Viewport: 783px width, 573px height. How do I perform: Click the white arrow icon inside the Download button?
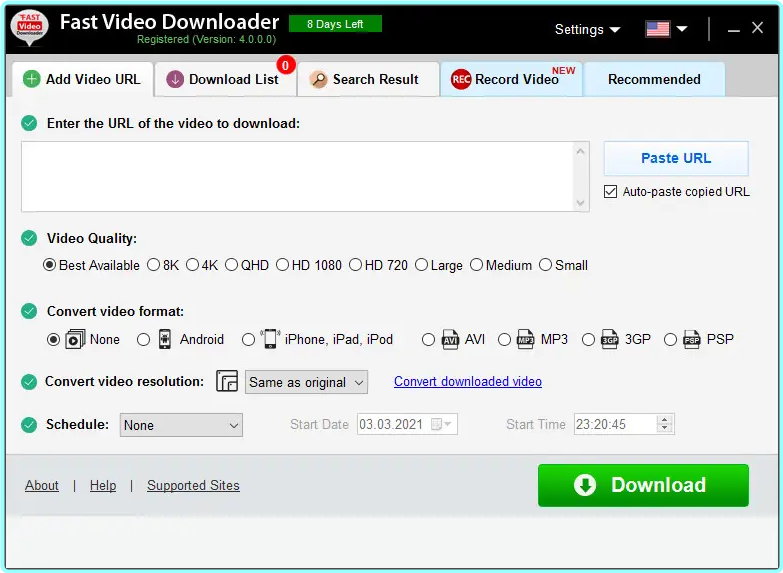(x=585, y=485)
